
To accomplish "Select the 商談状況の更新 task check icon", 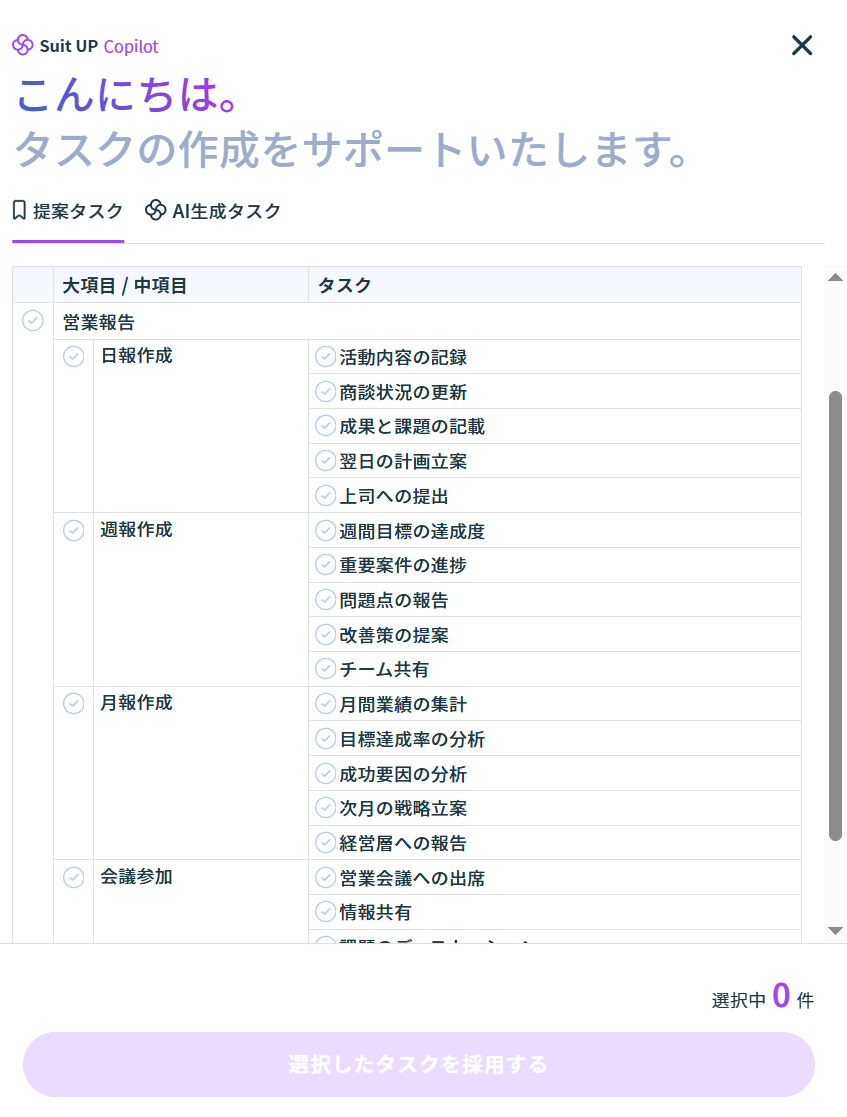I will [325, 392].
